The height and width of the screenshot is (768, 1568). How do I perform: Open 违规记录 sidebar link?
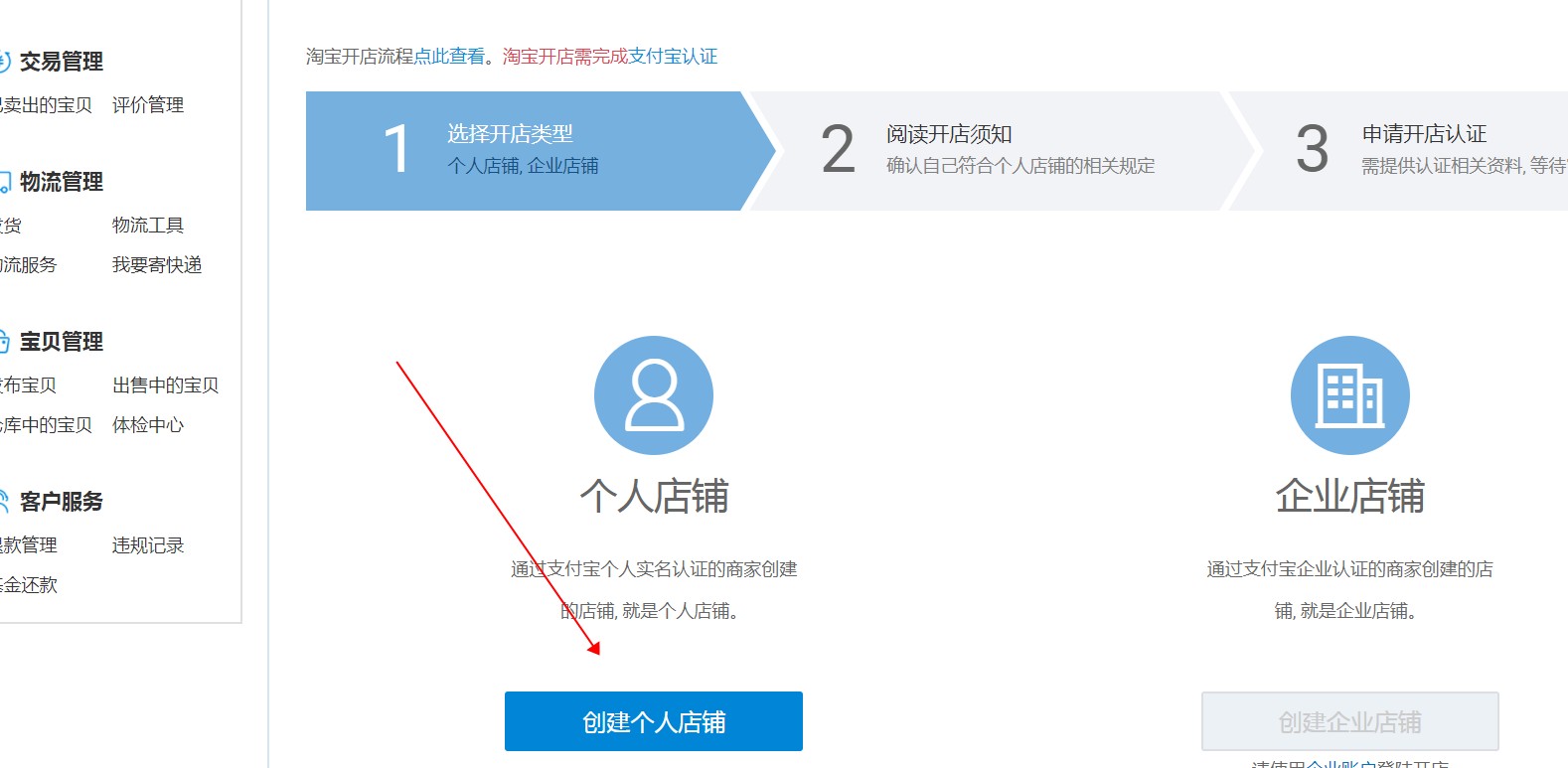click(x=148, y=545)
